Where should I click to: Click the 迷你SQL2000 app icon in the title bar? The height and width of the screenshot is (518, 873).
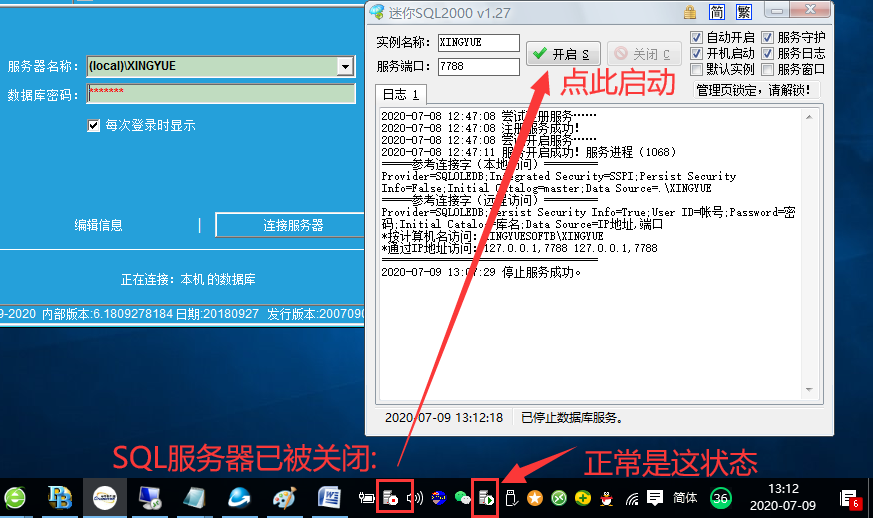tap(377, 12)
